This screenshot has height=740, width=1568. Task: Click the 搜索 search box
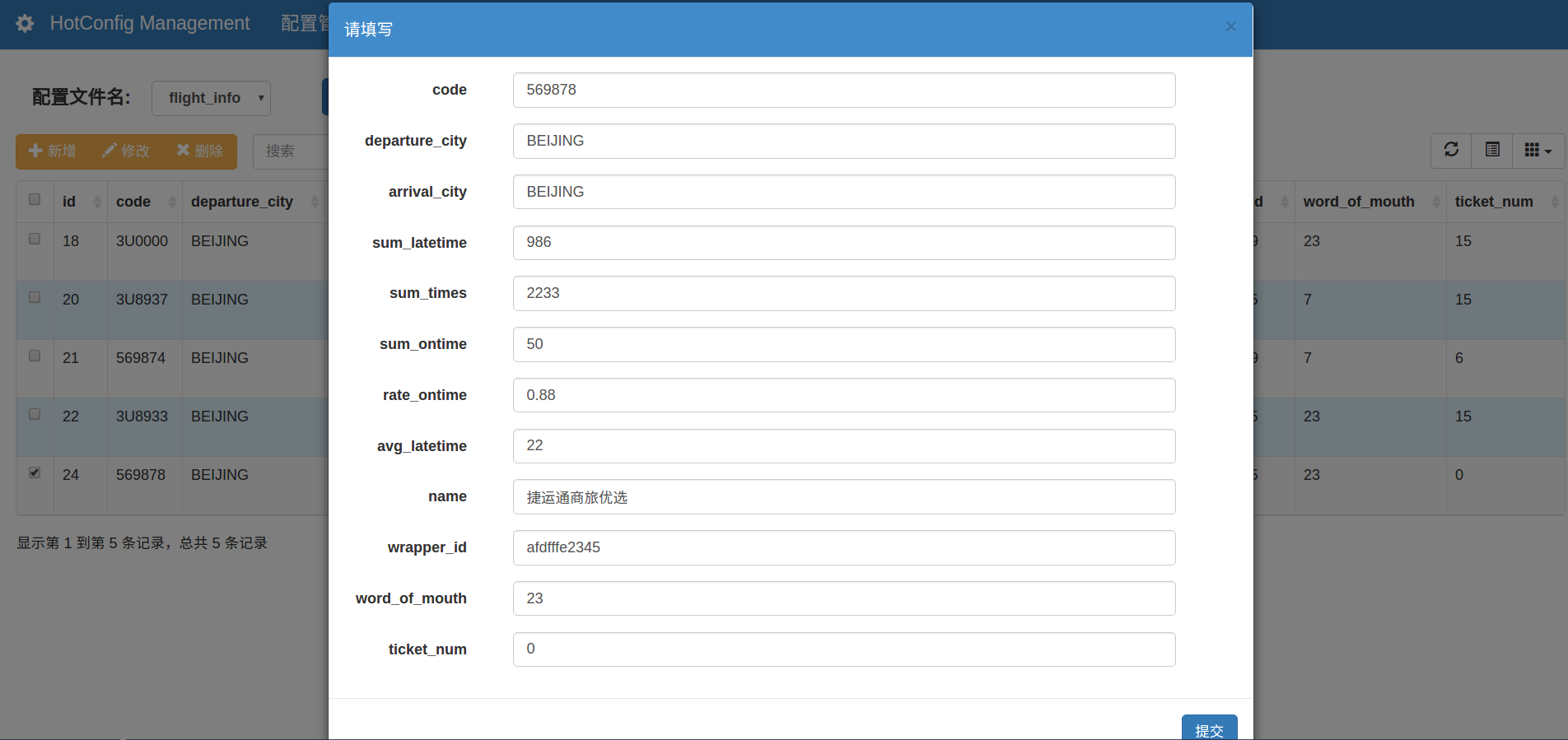pyautogui.click(x=291, y=151)
